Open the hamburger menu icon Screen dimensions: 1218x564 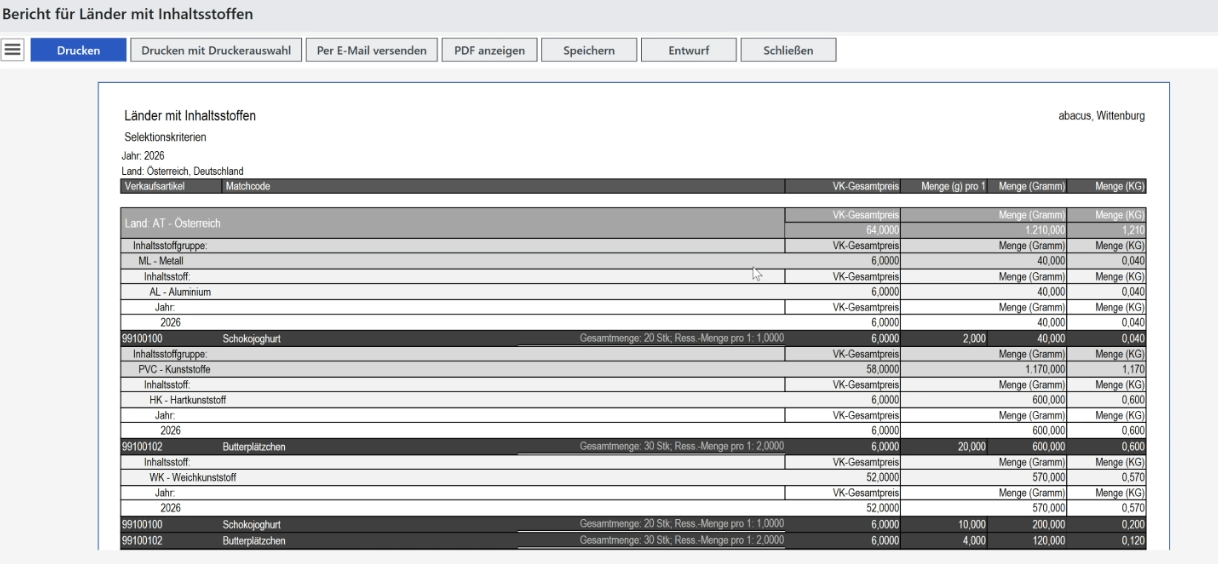click(14, 50)
